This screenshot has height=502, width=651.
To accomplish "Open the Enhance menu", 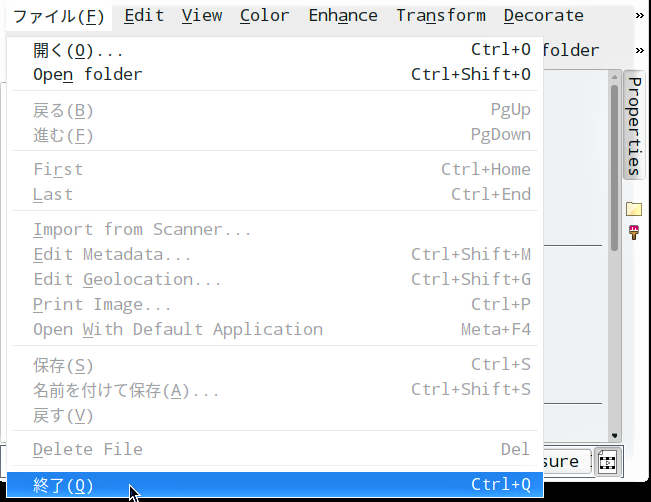I will click(x=343, y=16).
